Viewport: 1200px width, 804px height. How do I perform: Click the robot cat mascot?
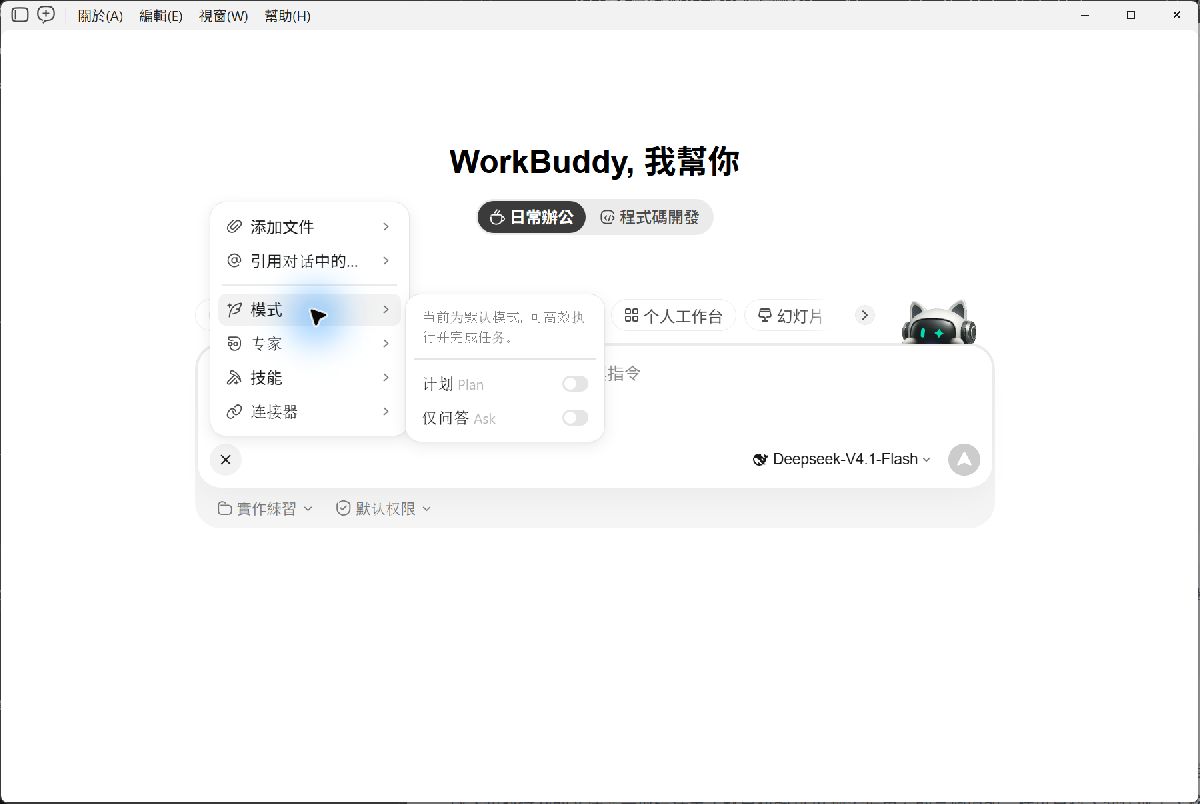[x=938, y=322]
